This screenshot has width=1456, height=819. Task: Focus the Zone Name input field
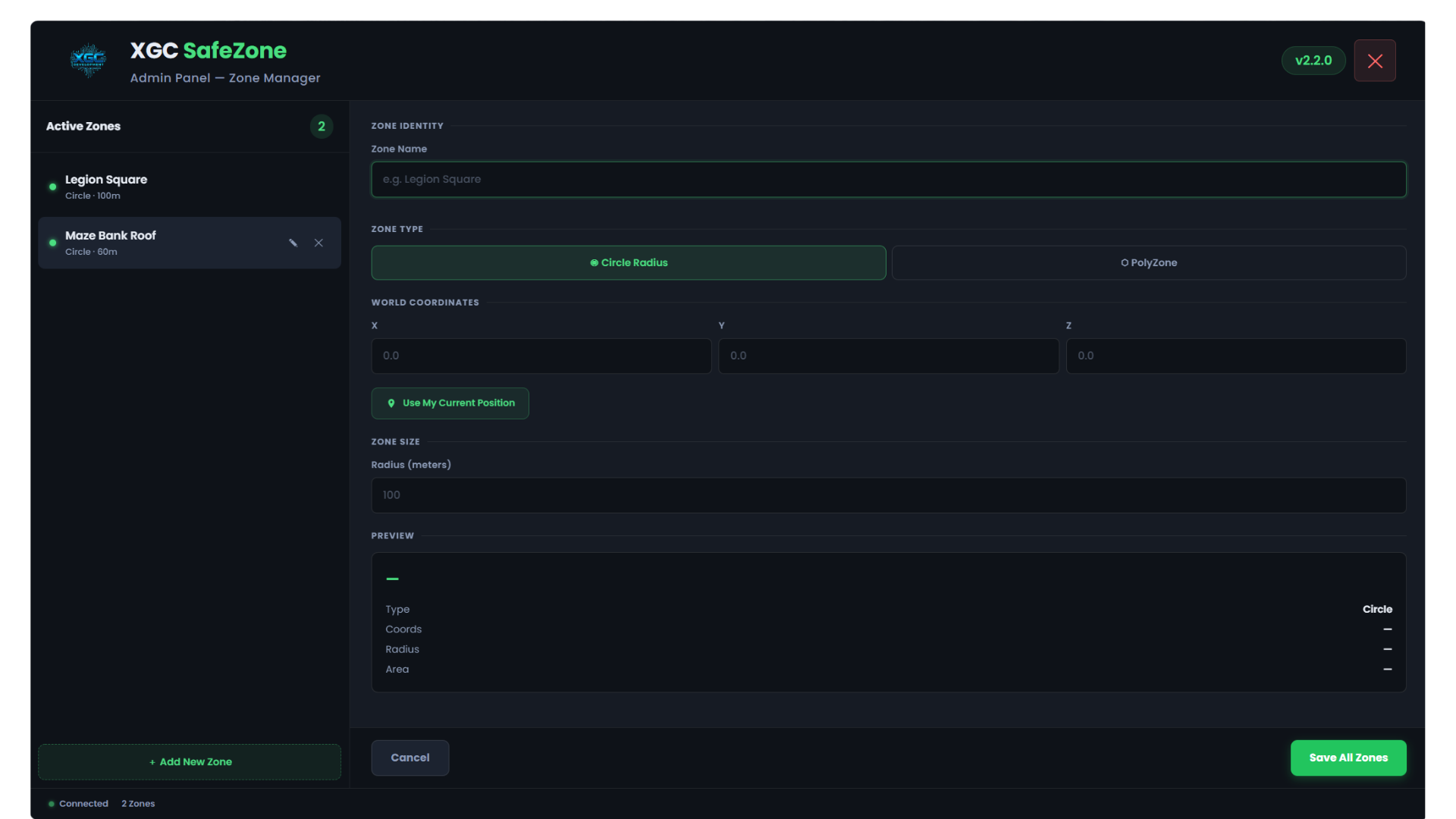(x=889, y=180)
